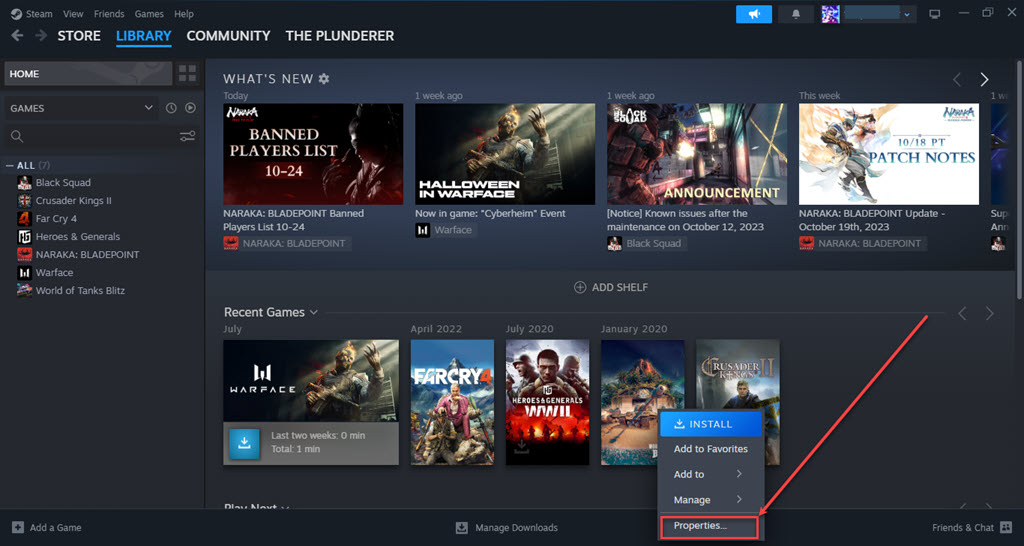Click the Manage Downloads icon
The image size is (1024, 546).
click(462, 528)
